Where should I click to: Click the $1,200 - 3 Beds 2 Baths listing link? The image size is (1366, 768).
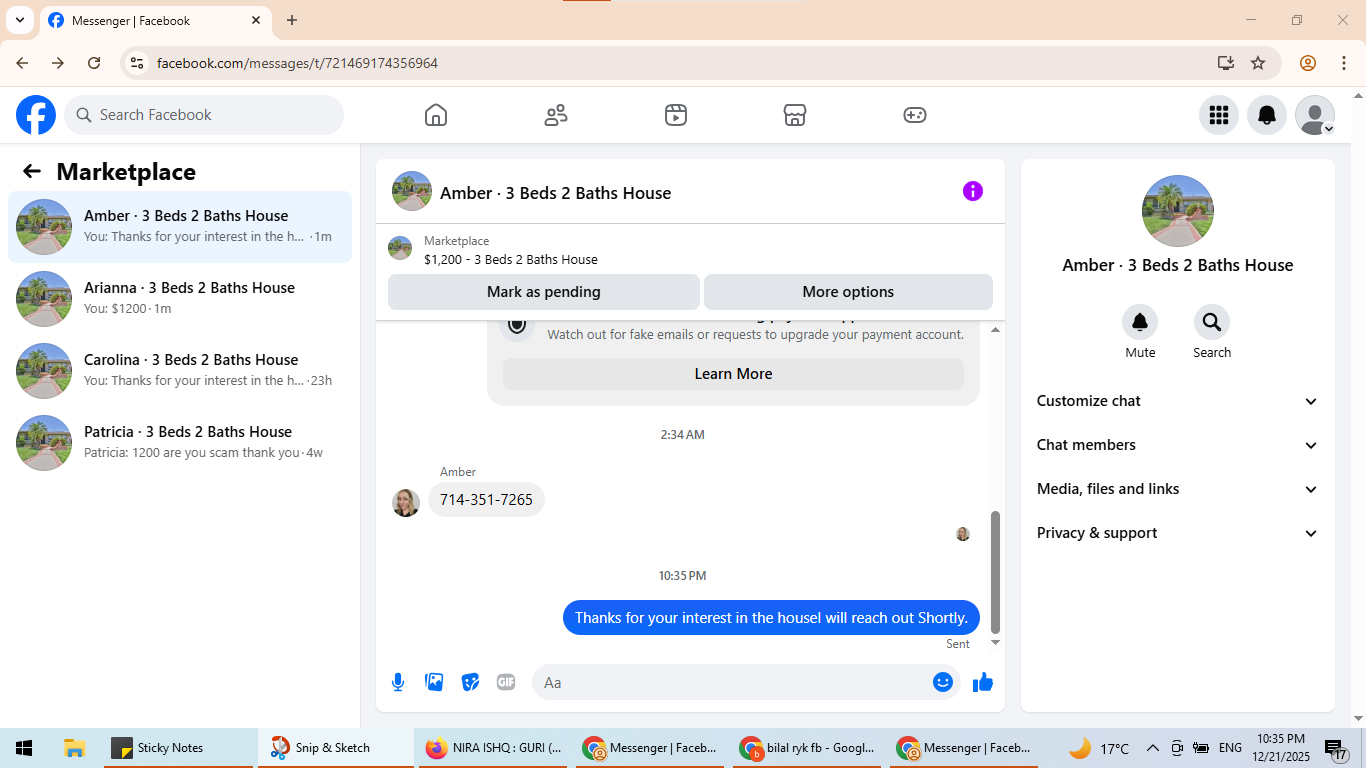click(511, 259)
